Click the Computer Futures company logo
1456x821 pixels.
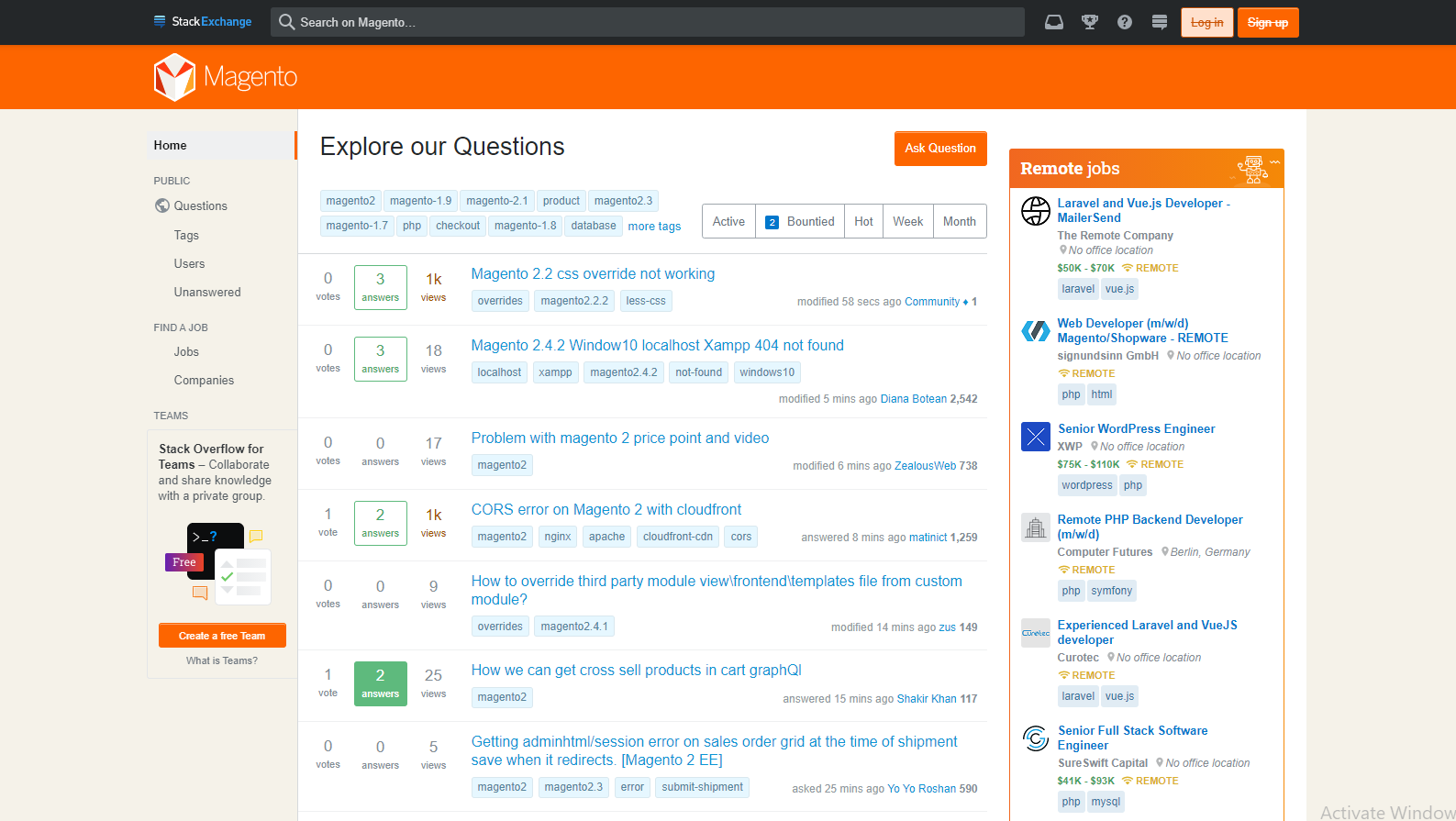pyautogui.click(x=1036, y=527)
